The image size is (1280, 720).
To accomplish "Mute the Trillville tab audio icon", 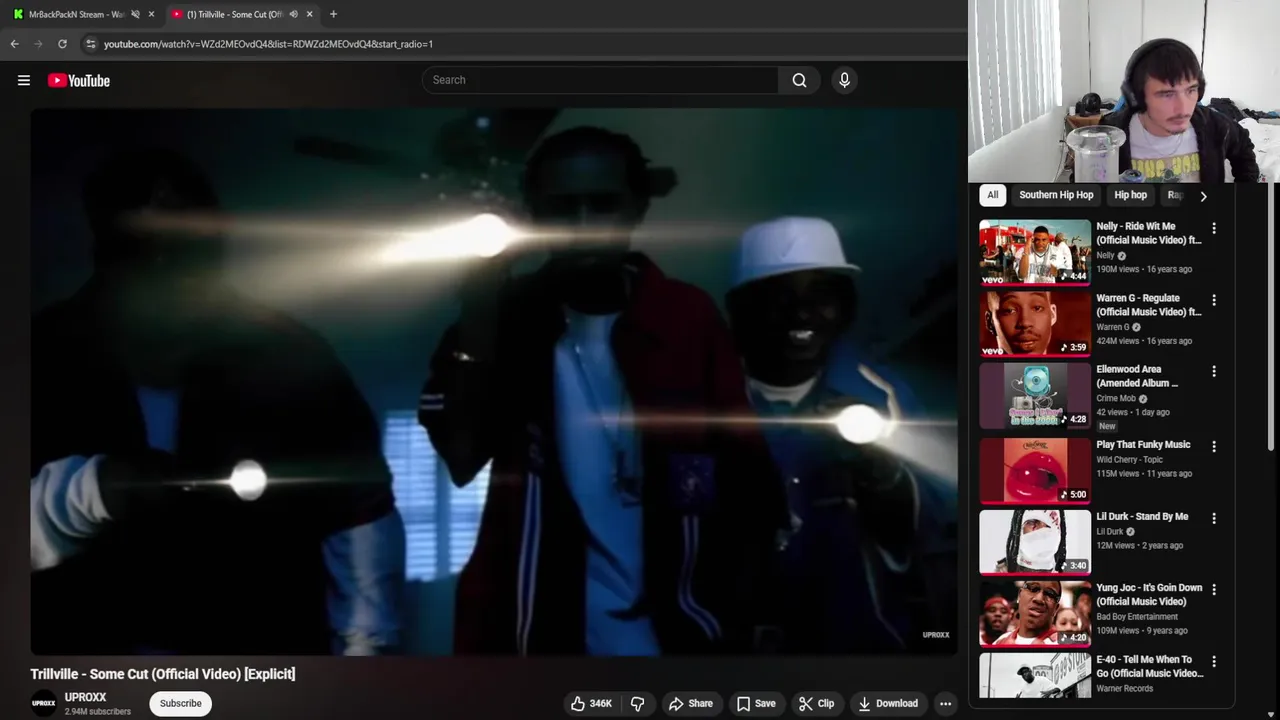I will (293, 14).
